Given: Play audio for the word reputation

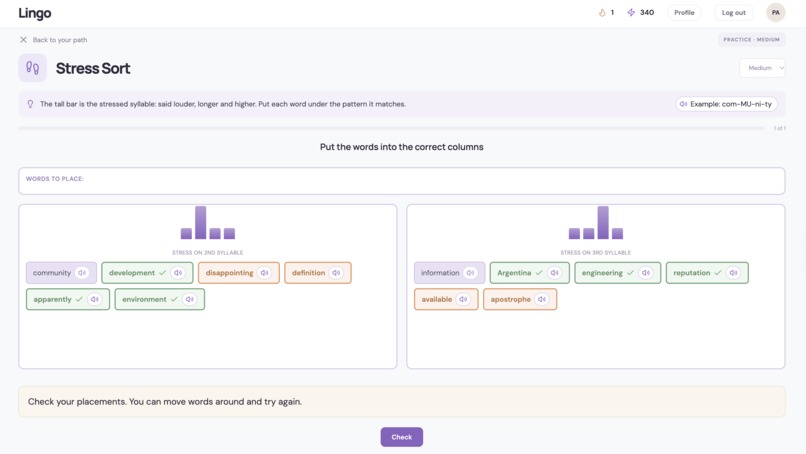Looking at the screenshot, I should [x=734, y=273].
